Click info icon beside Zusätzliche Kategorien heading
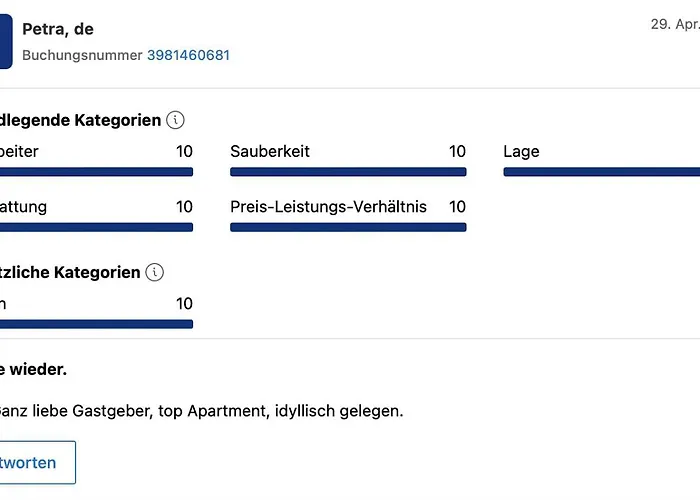 pyautogui.click(x=155, y=272)
